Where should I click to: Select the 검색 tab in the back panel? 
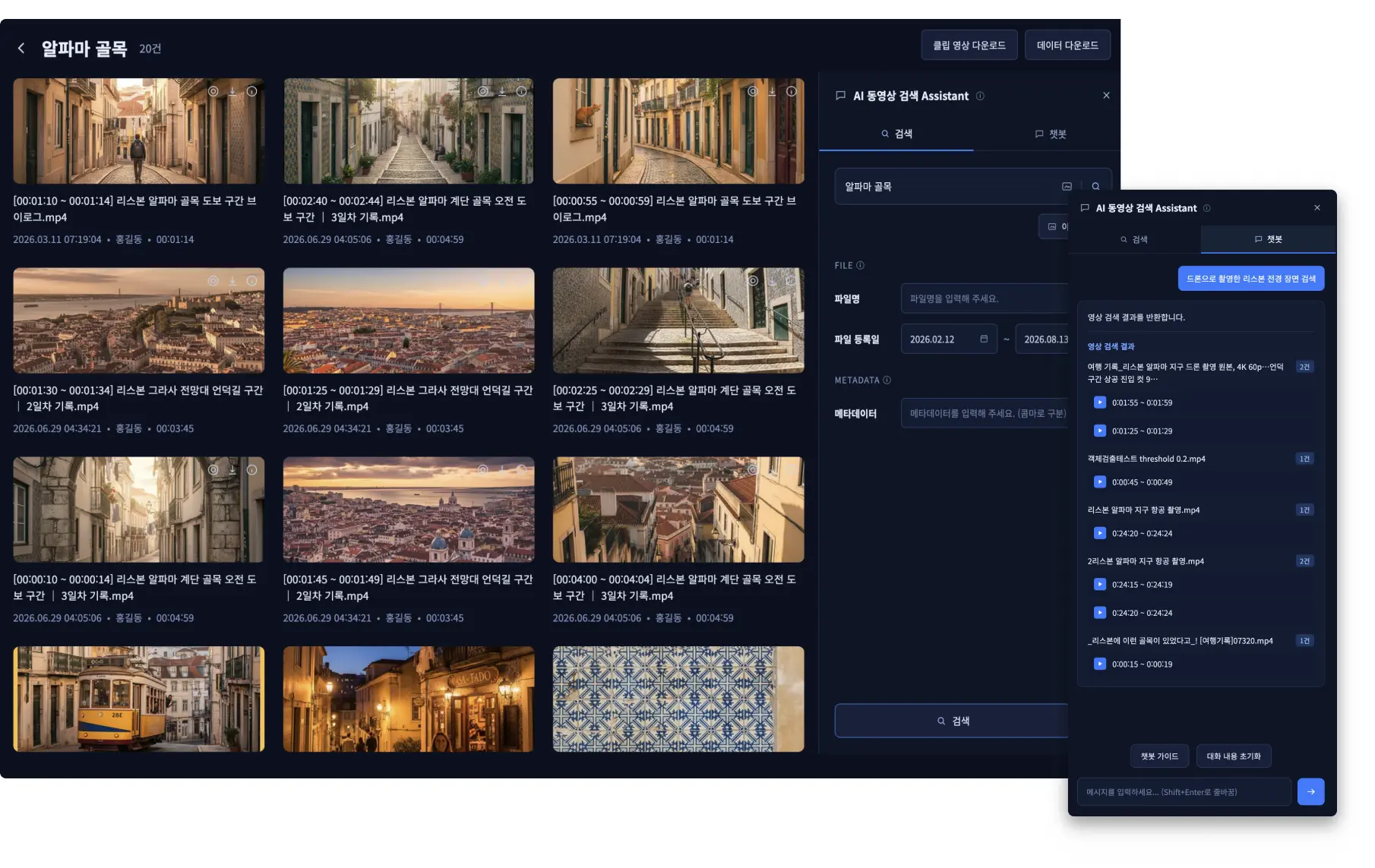(x=896, y=134)
